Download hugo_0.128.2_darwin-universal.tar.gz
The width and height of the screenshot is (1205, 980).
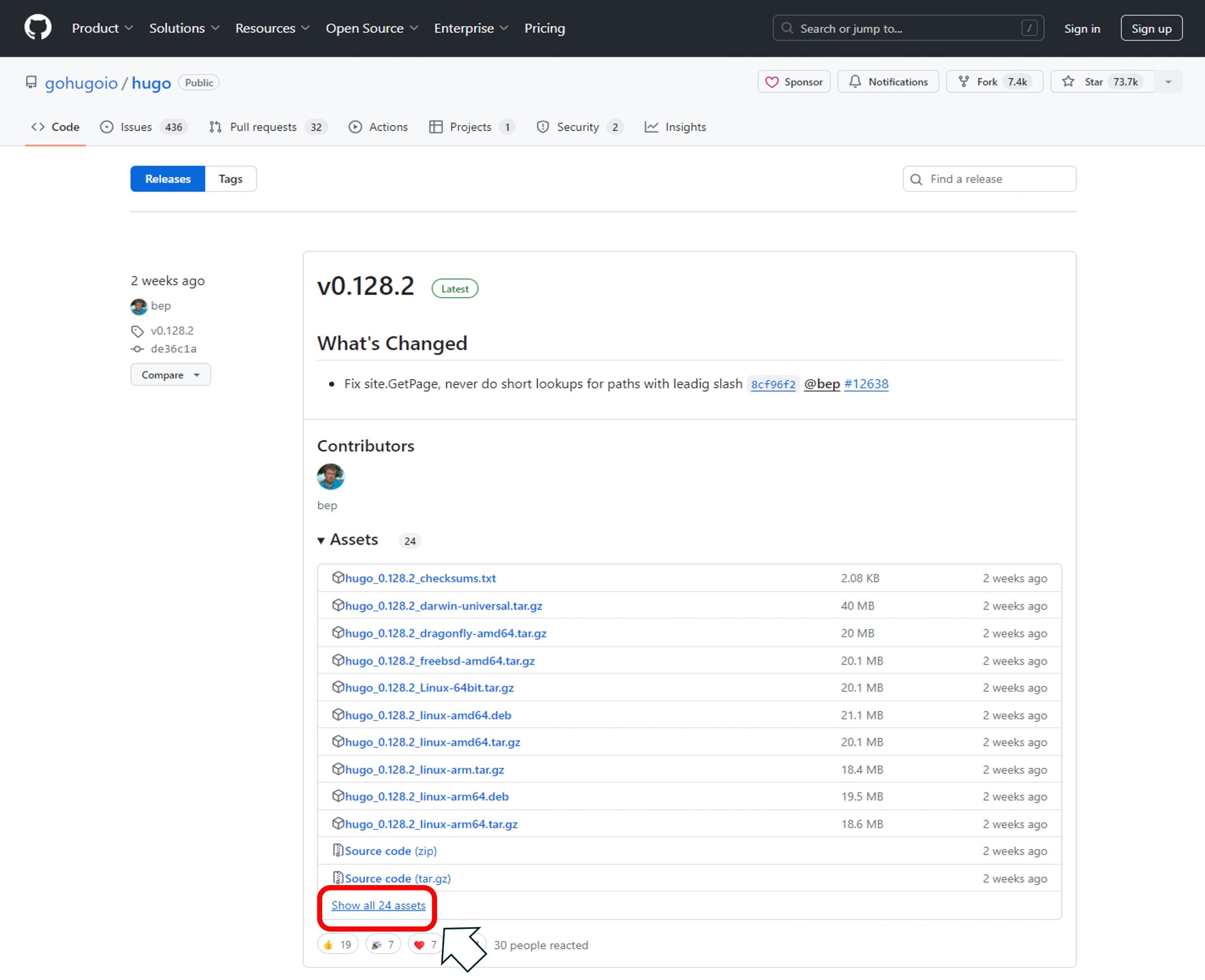tap(443, 606)
